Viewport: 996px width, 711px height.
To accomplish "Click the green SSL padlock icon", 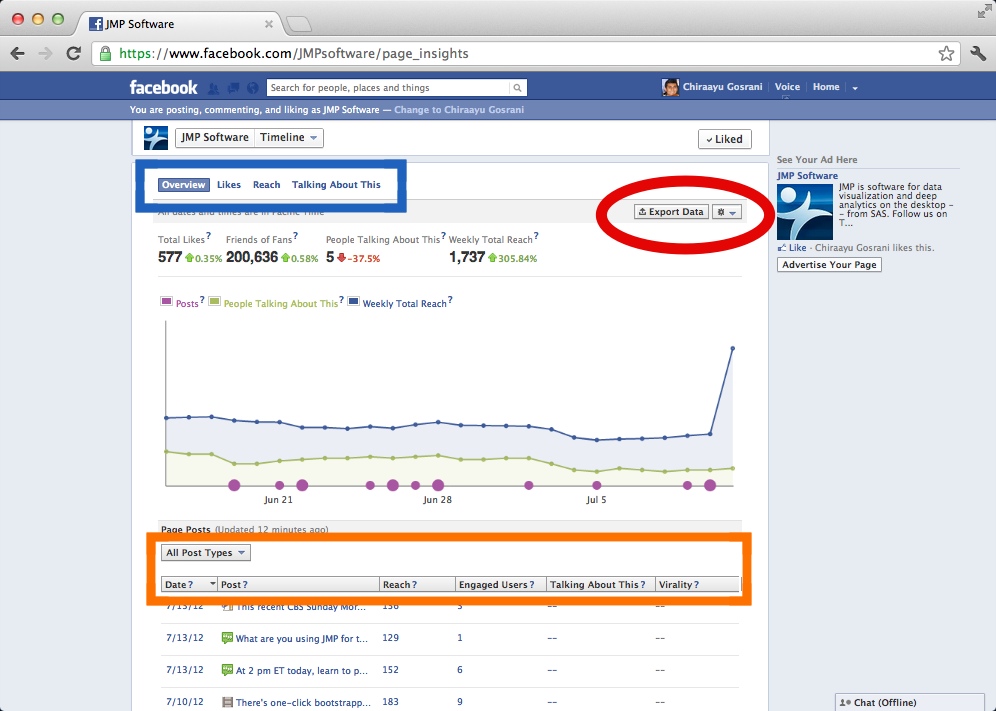I will coord(105,53).
